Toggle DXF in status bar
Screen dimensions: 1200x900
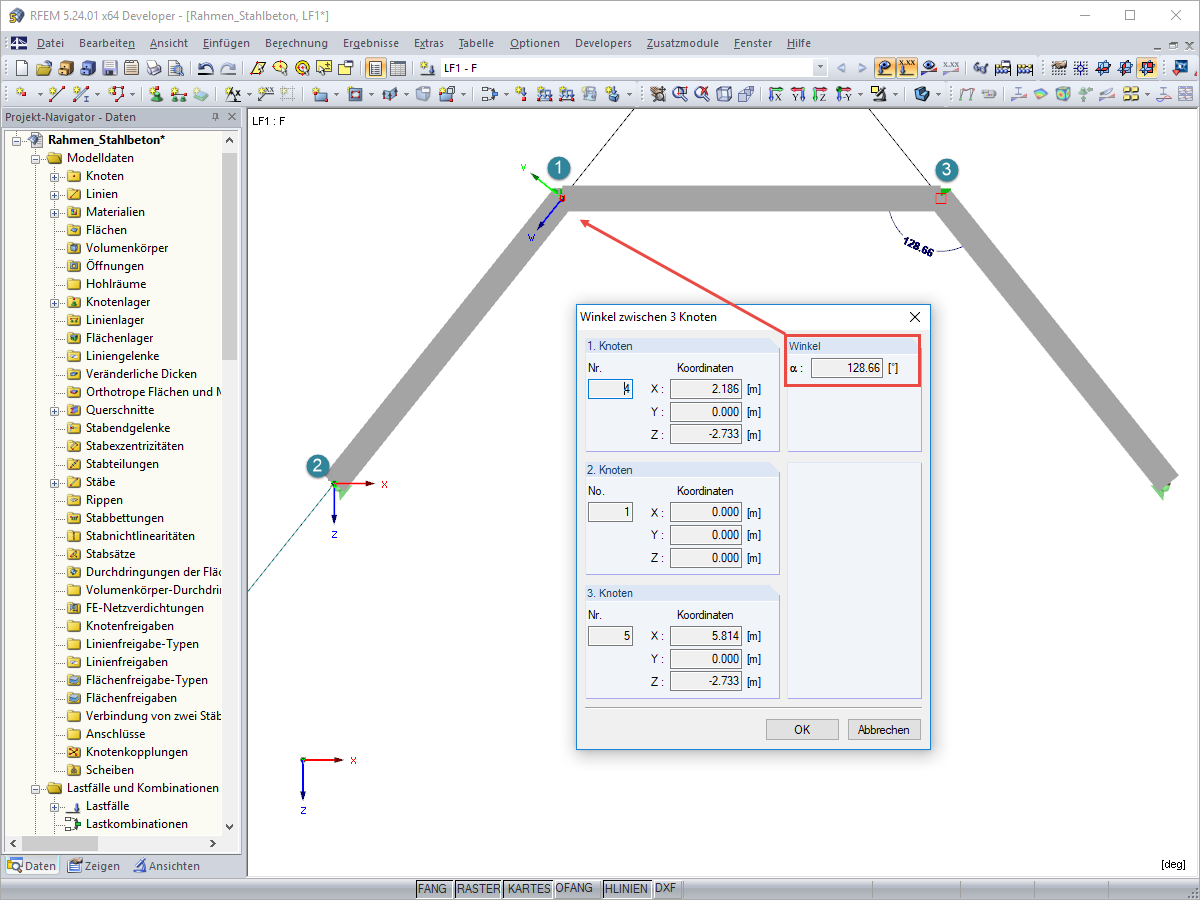point(665,889)
